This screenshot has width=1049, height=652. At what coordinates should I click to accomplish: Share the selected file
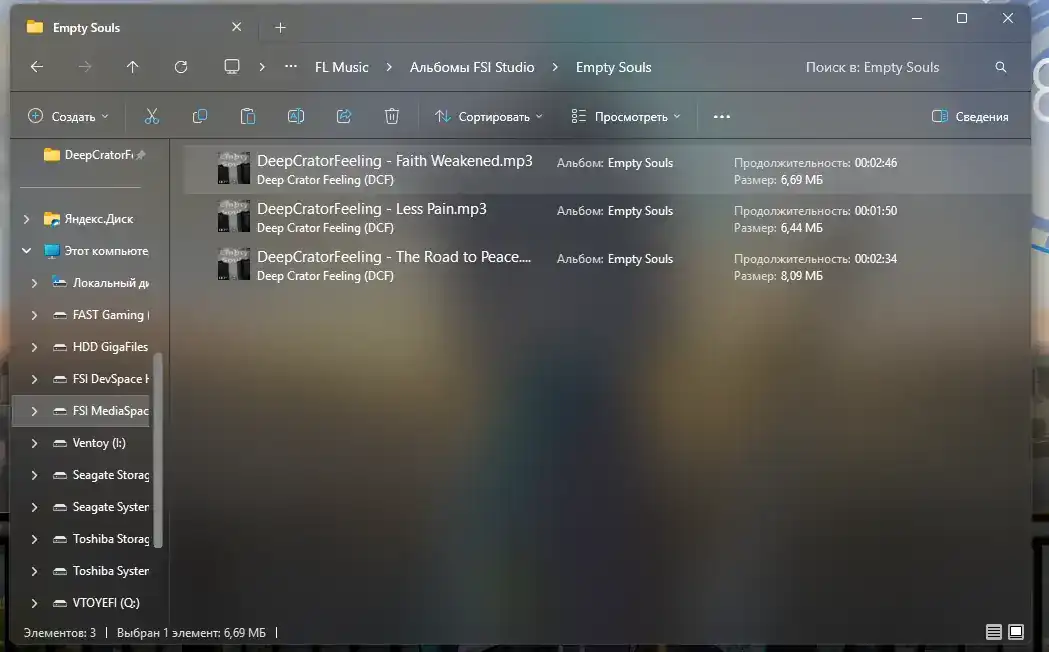[344, 116]
